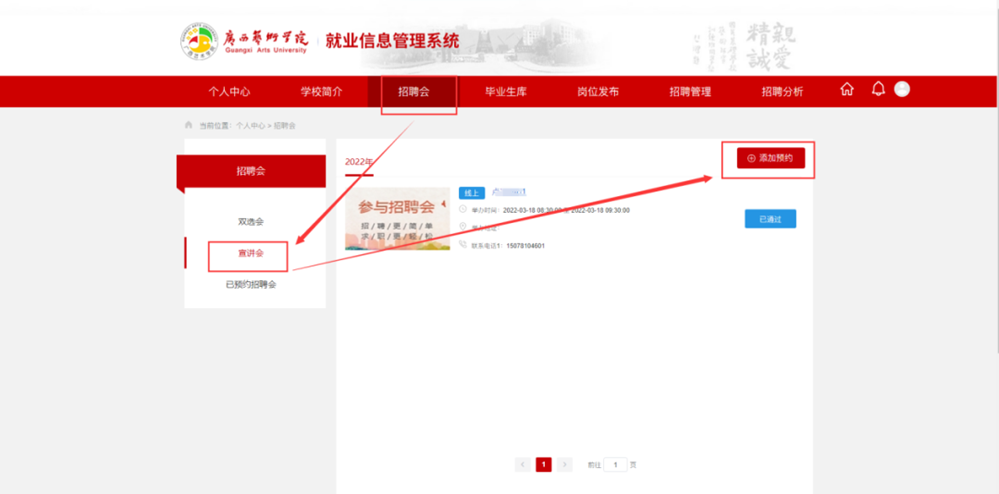Open 已预约招聘会 in the sidebar

pos(251,285)
